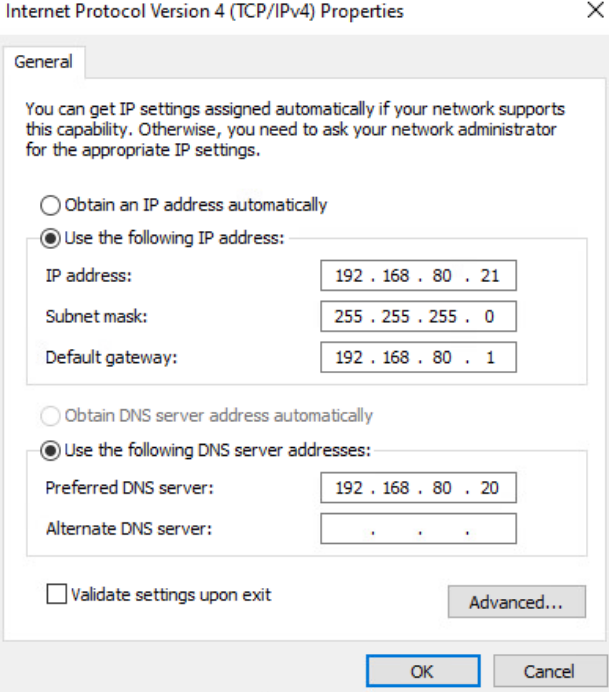Select the General tab
The width and height of the screenshot is (609, 692).
click(x=43, y=62)
